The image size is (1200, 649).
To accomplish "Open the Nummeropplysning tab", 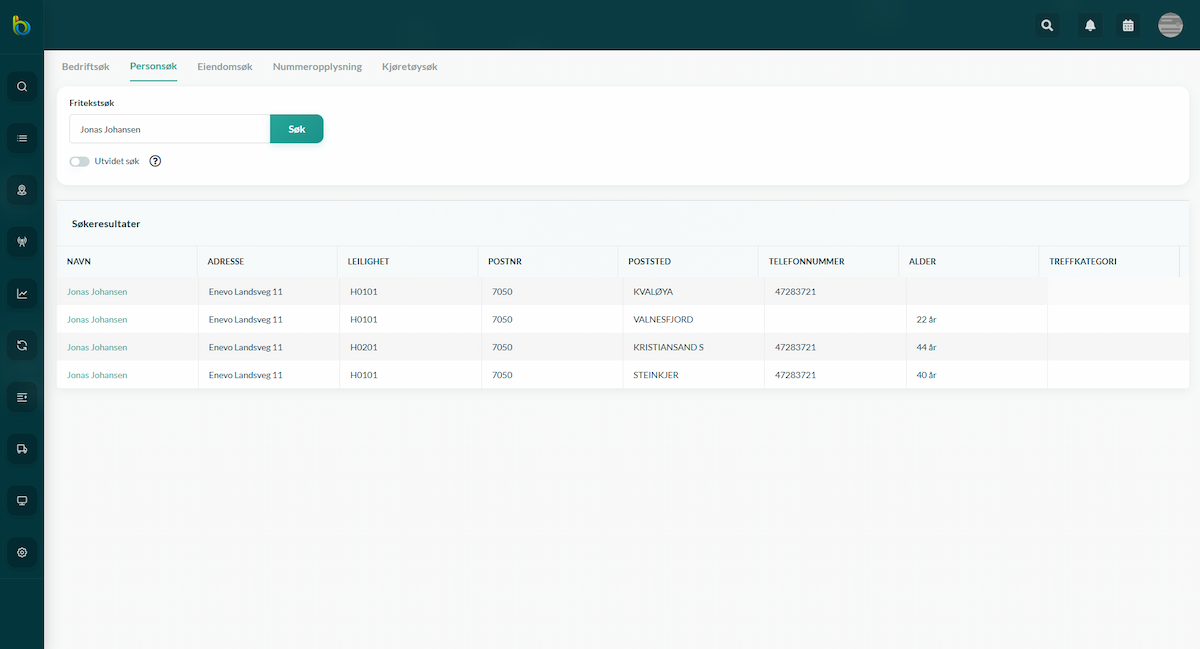I will pos(317,67).
